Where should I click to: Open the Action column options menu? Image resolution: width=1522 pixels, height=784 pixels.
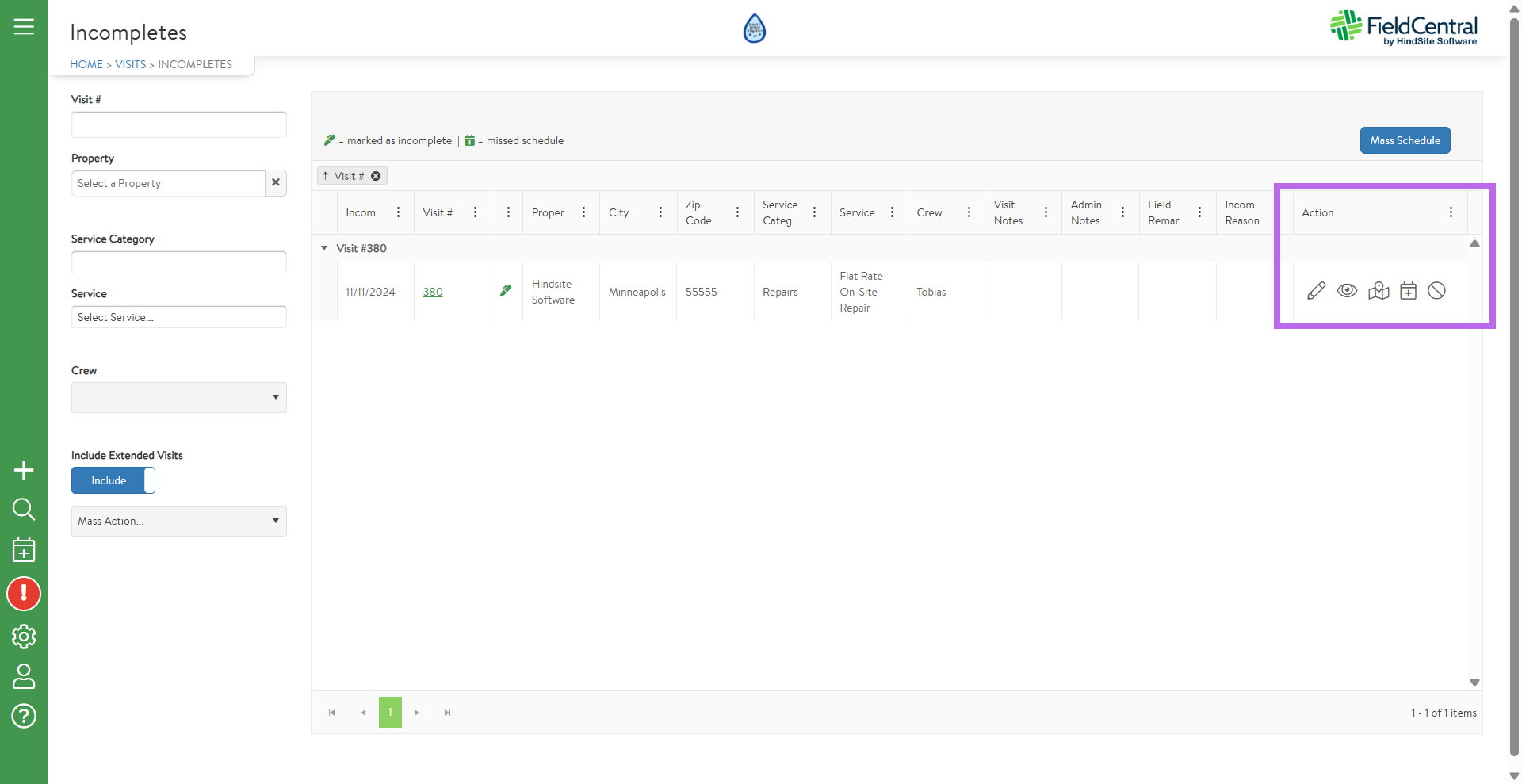click(x=1451, y=212)
